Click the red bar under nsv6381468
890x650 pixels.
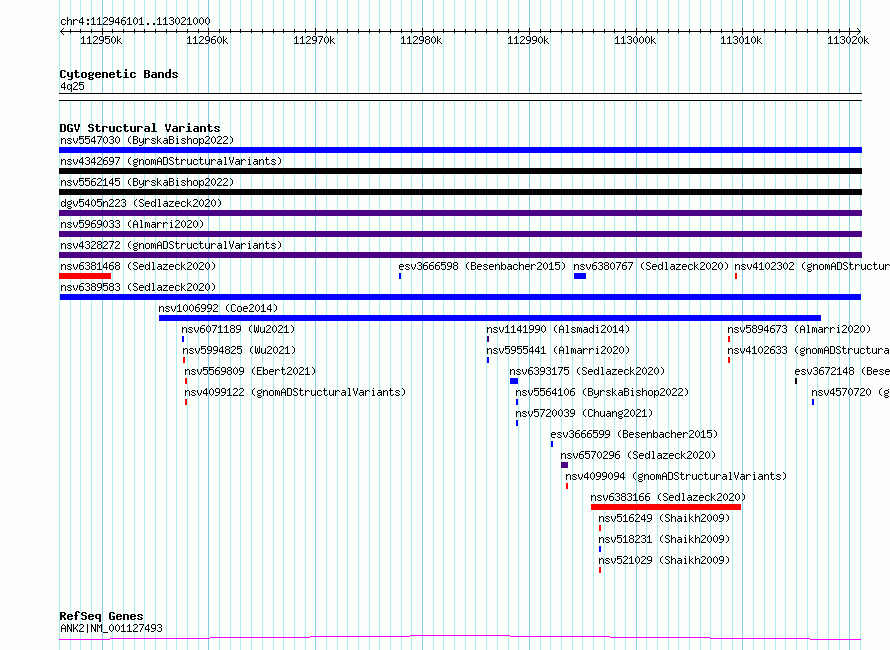coord(85,276)
